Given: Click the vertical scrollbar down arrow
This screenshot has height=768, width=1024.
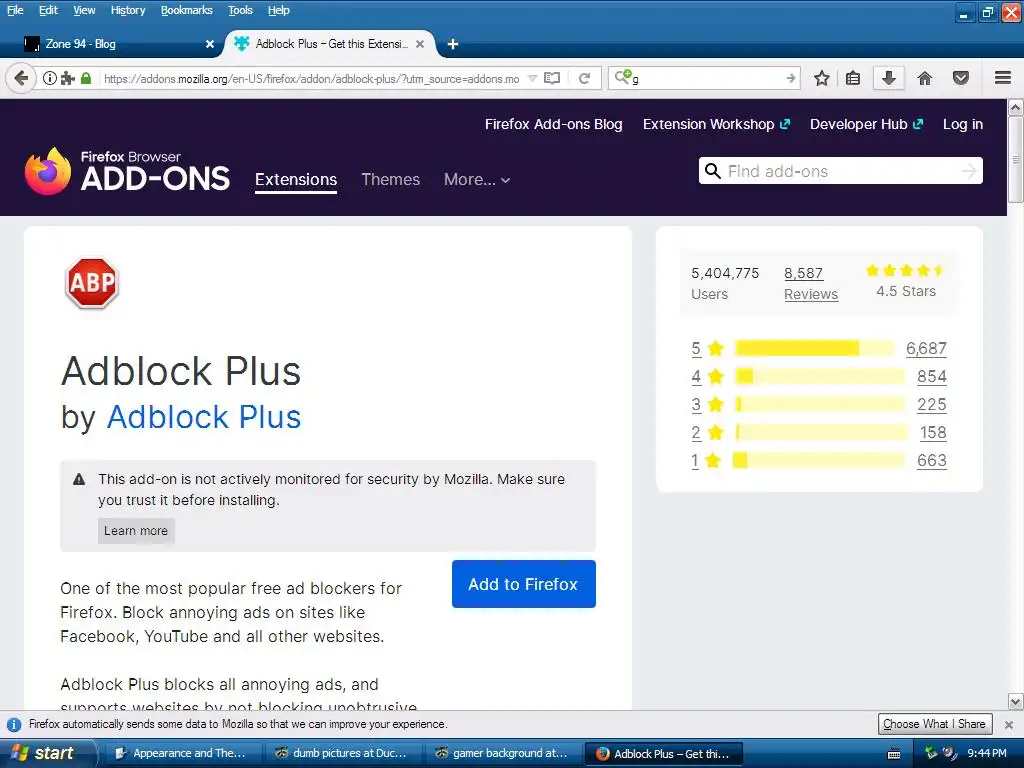Looking at the screenshot, I should [1016, 702].
